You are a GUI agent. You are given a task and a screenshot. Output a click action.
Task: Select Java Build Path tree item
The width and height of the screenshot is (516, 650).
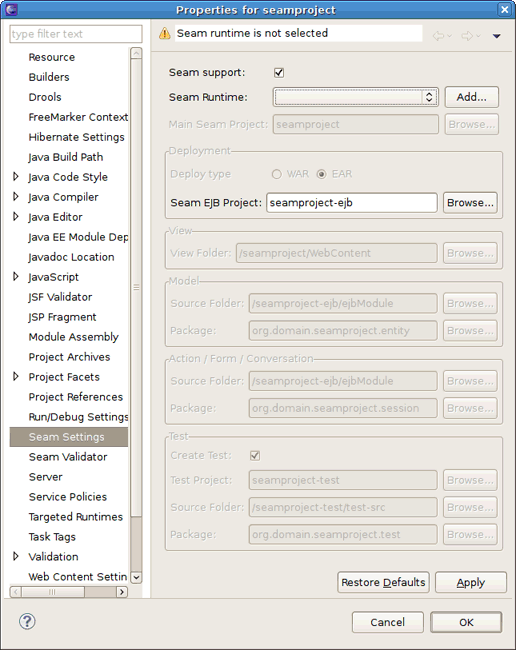[65, 157]
